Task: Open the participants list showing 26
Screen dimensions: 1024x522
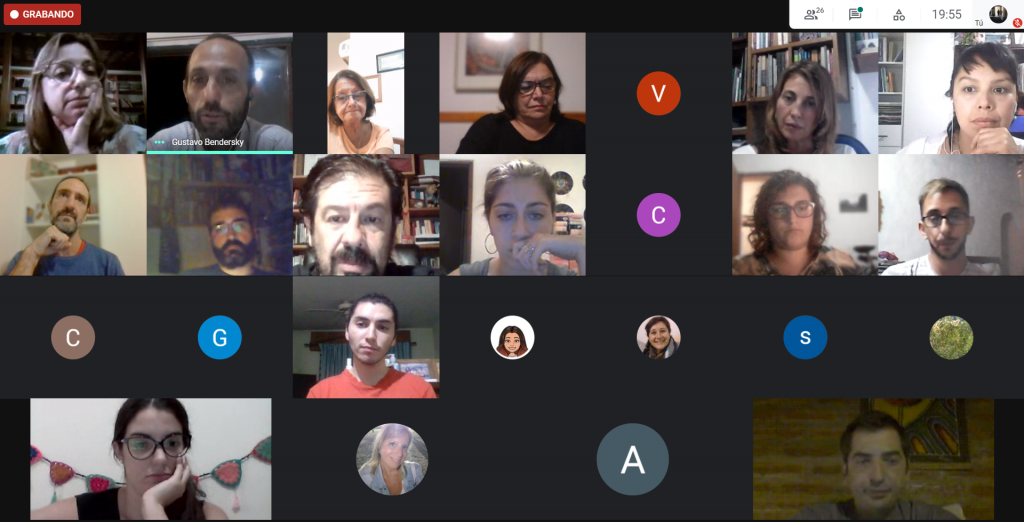Action: pyautogui.click(x=814, y=14)
